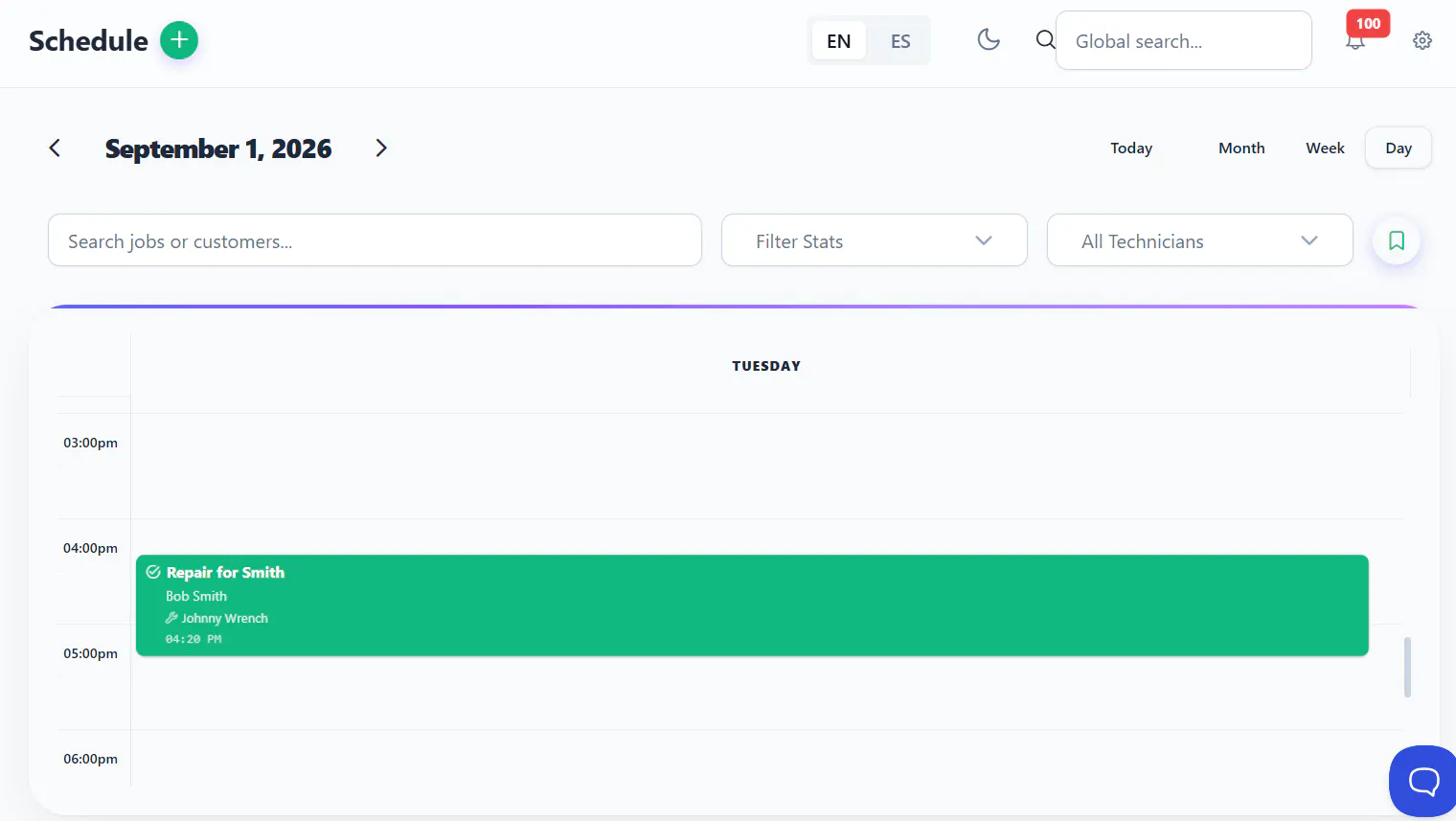
Task: Click the 05:00pm time label
Action: pyautogui.click(x=91, y=653)
